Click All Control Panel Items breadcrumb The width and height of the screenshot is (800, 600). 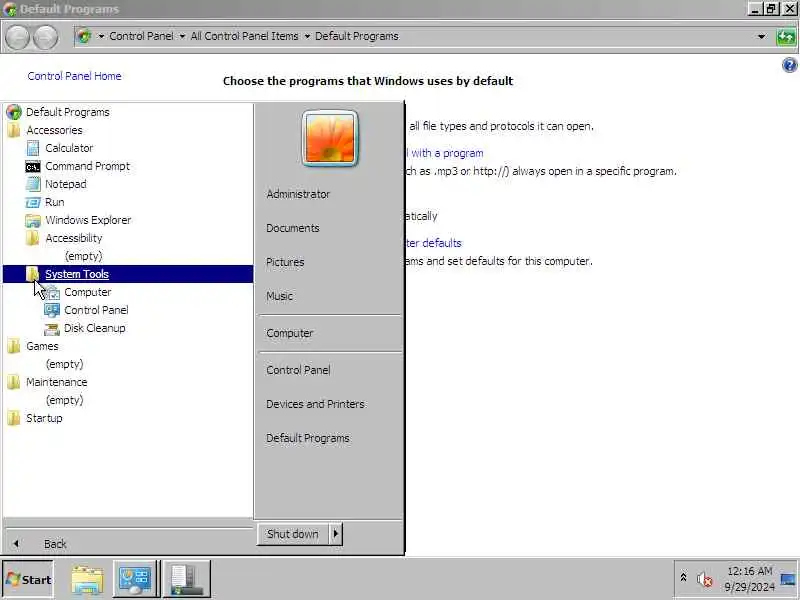click(x=244, y=36)
